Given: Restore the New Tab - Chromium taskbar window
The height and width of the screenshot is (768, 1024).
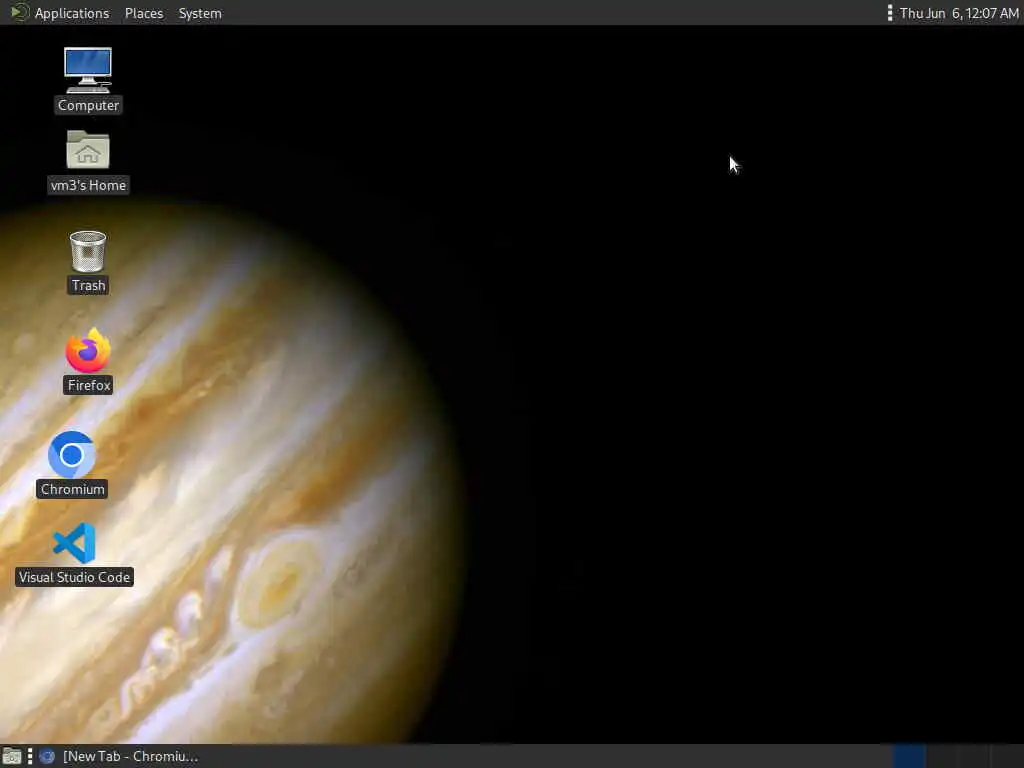Looking at the screenshot, I should [x=119, y=756].
